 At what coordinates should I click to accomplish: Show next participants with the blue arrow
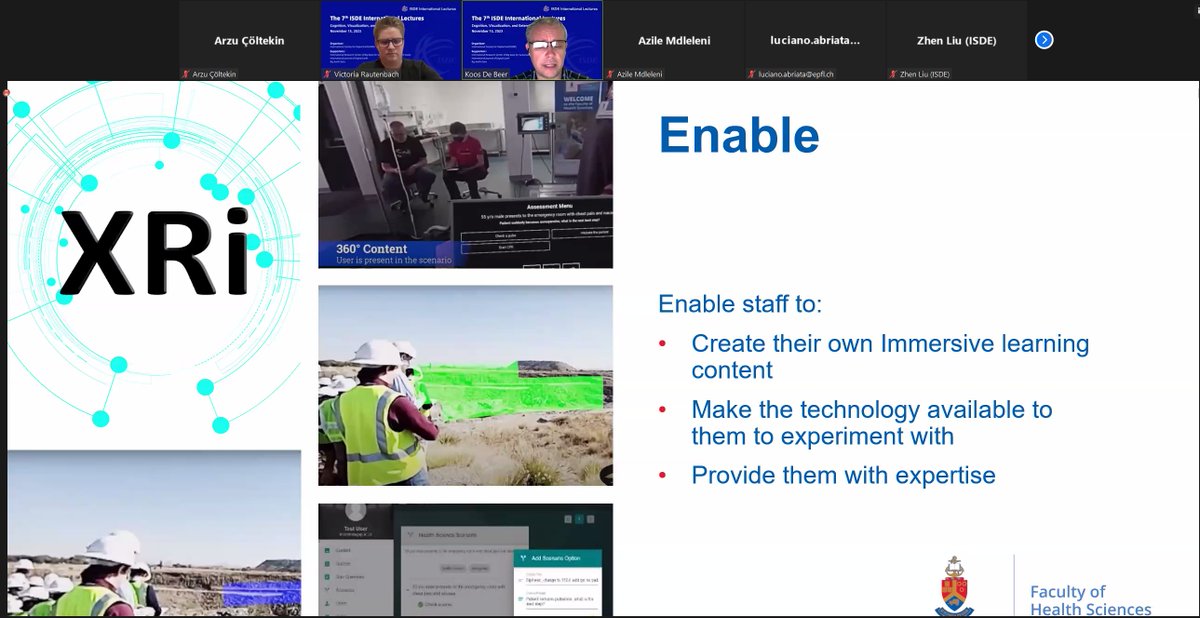click(x=1044, y=40)
